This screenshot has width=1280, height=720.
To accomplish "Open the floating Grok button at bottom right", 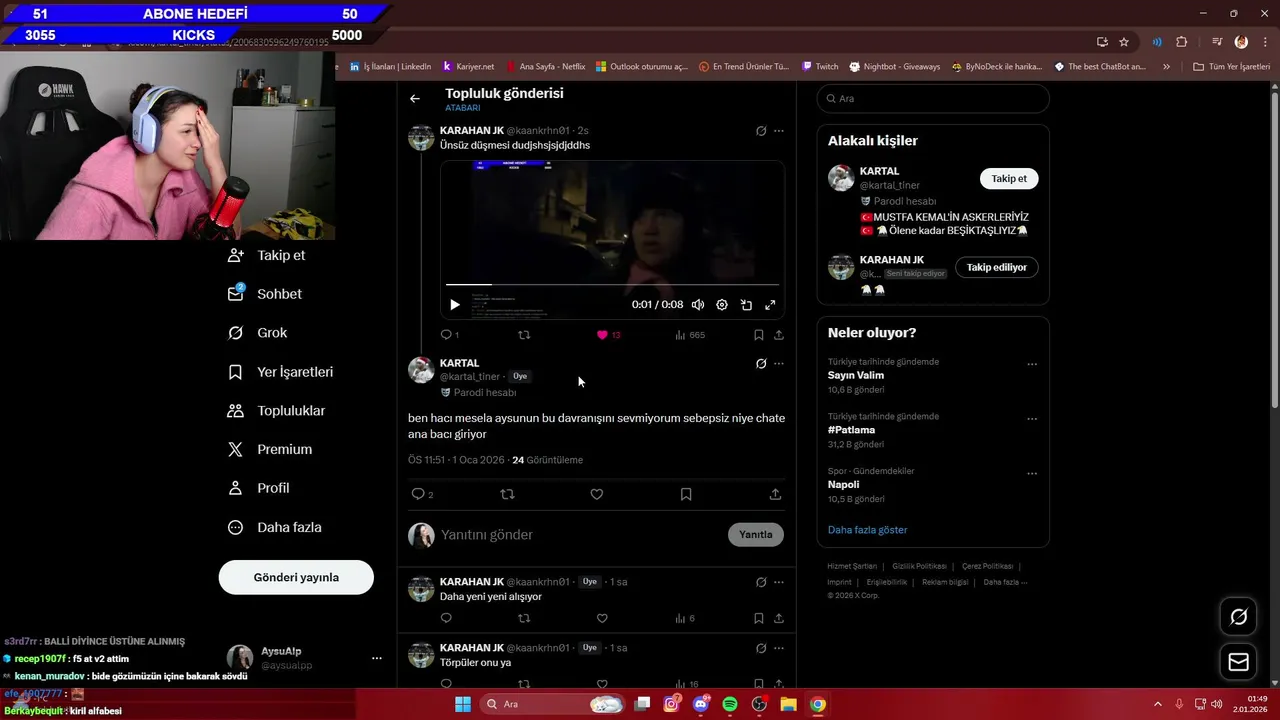I will click(x=1238, y=617).
